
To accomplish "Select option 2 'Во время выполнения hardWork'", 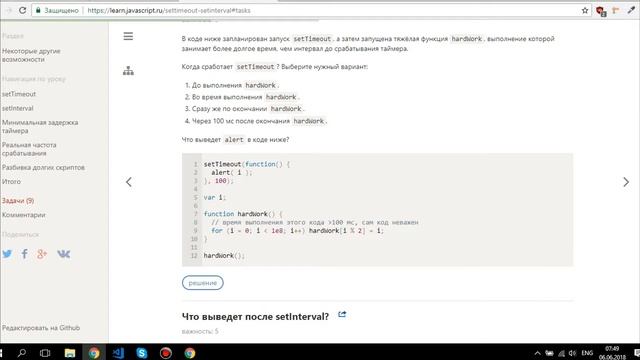I will [x=242, y=97].
